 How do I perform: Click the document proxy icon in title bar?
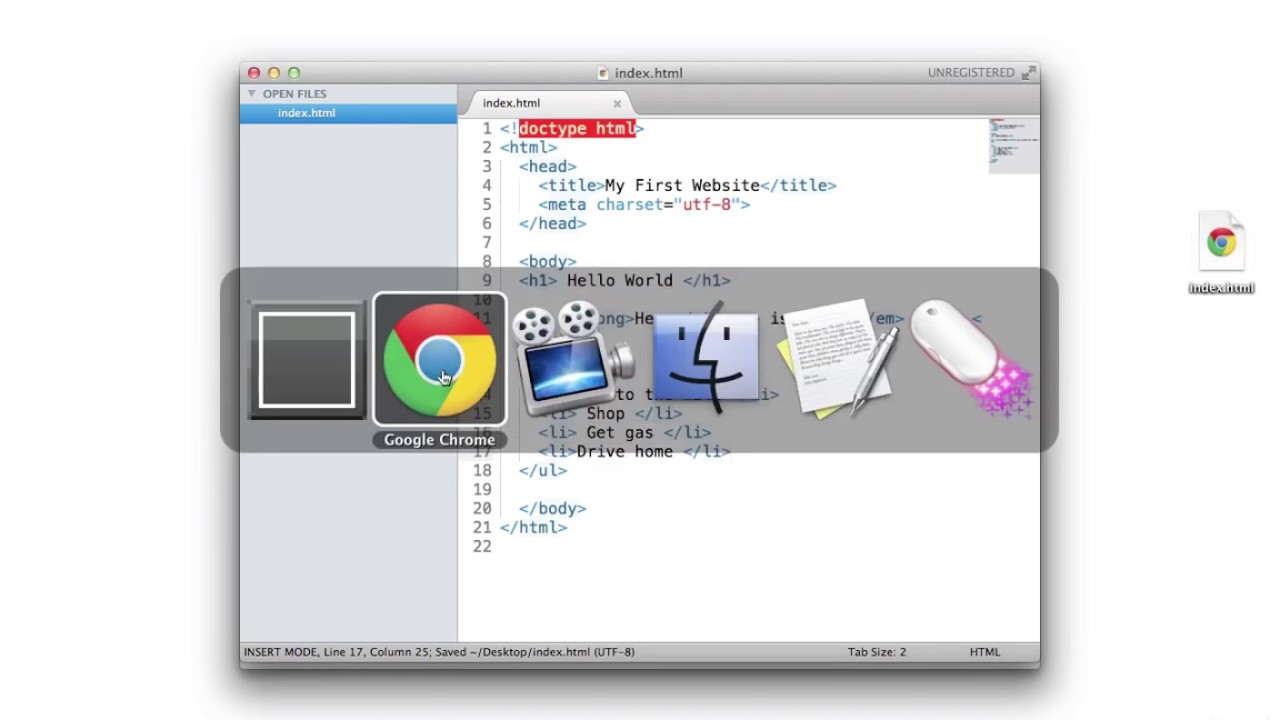coord(603,73)
